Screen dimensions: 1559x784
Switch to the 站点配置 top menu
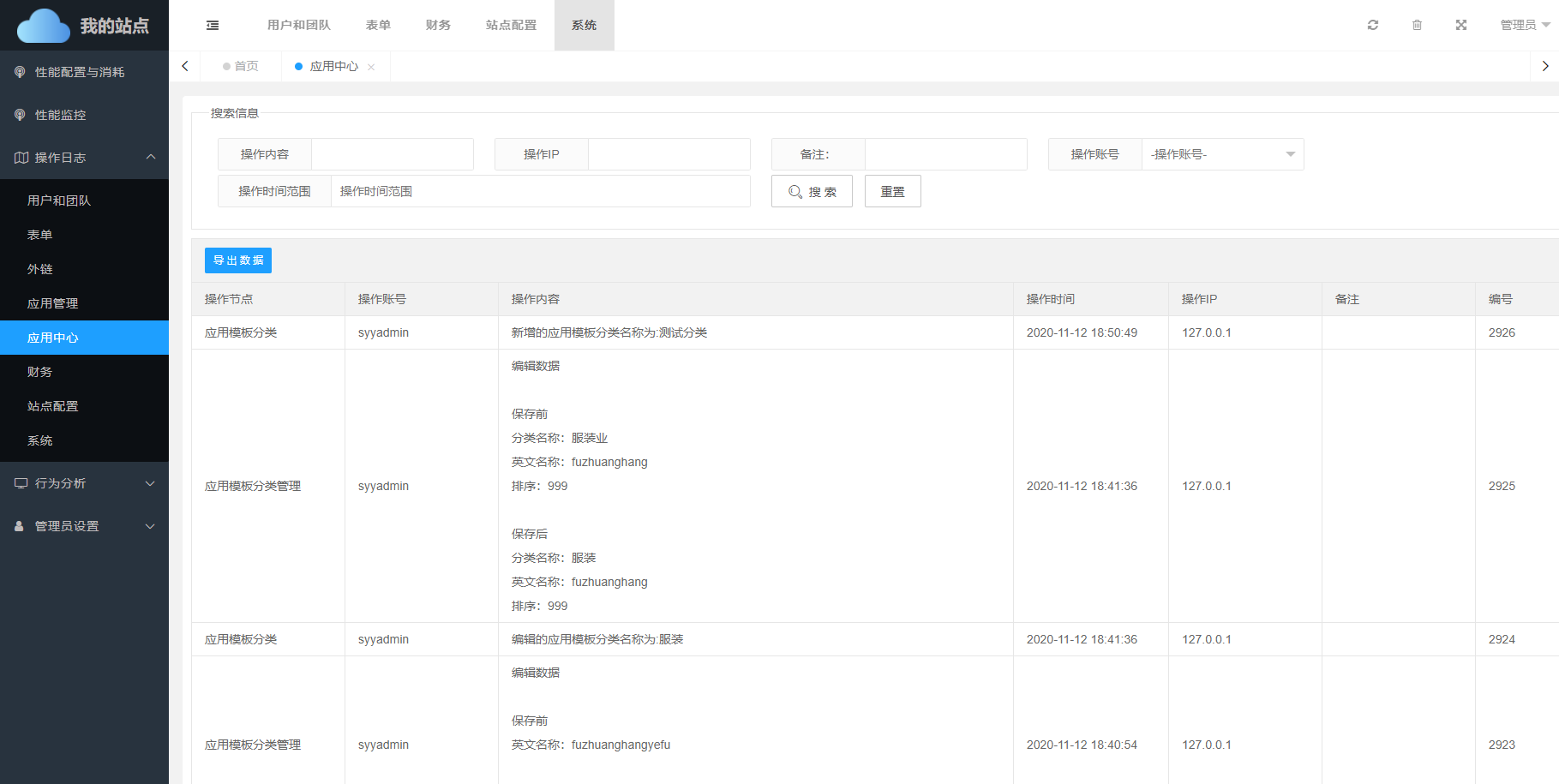pyautogui.click(x=511, y=25)
